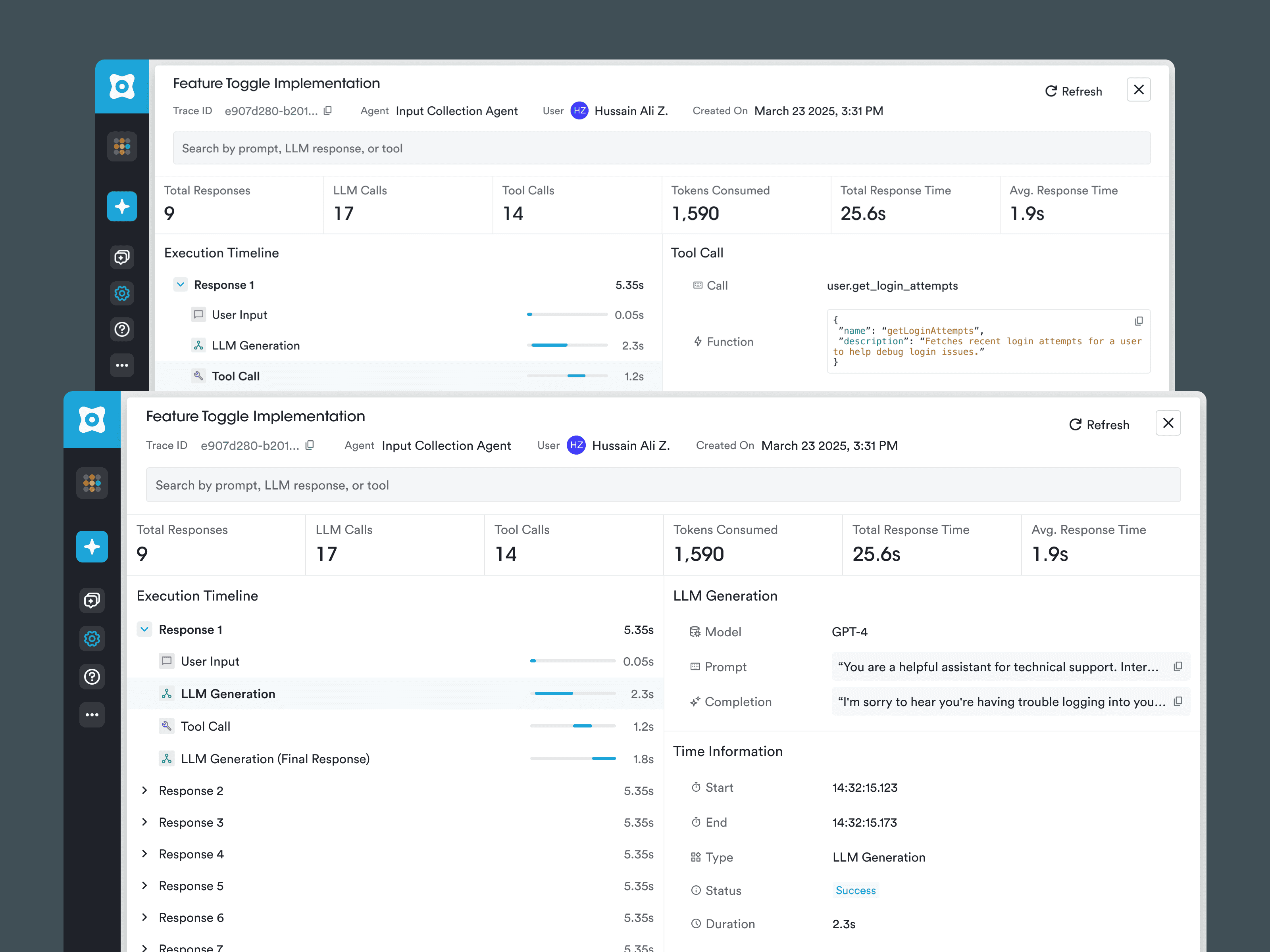This screenshot has width=1270, height=952.
Task: Click Refresh in the upper panel
Action: [1073, 91]
